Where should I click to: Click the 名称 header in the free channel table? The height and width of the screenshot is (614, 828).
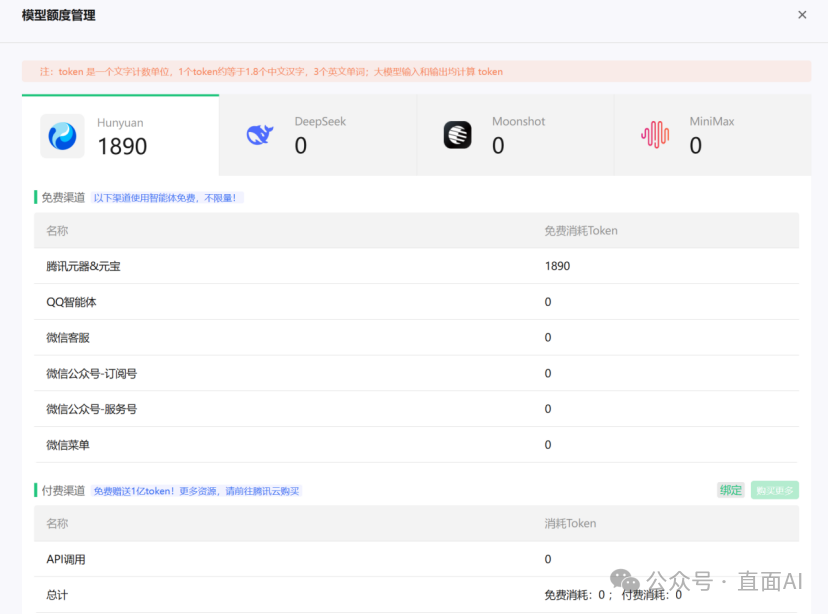(x=57, y=231)
